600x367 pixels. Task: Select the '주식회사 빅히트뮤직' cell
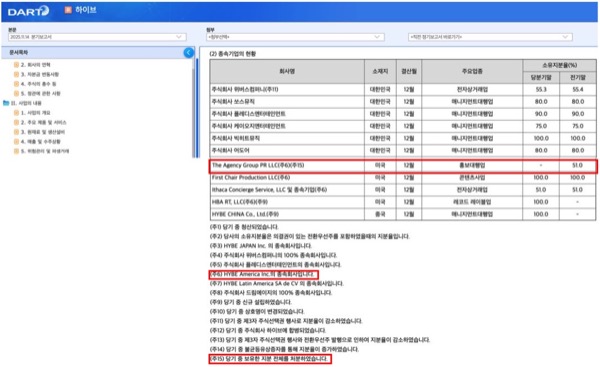point(287,138)
